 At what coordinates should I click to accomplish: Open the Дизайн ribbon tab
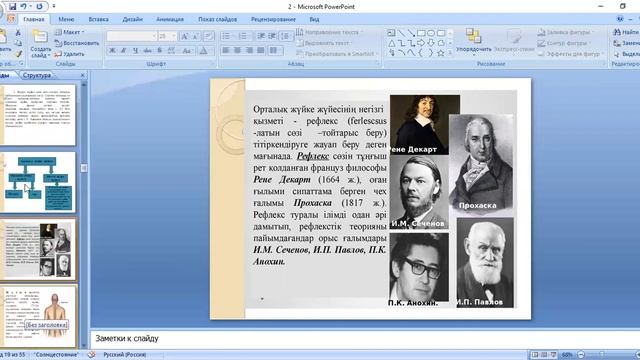[132, 19]
